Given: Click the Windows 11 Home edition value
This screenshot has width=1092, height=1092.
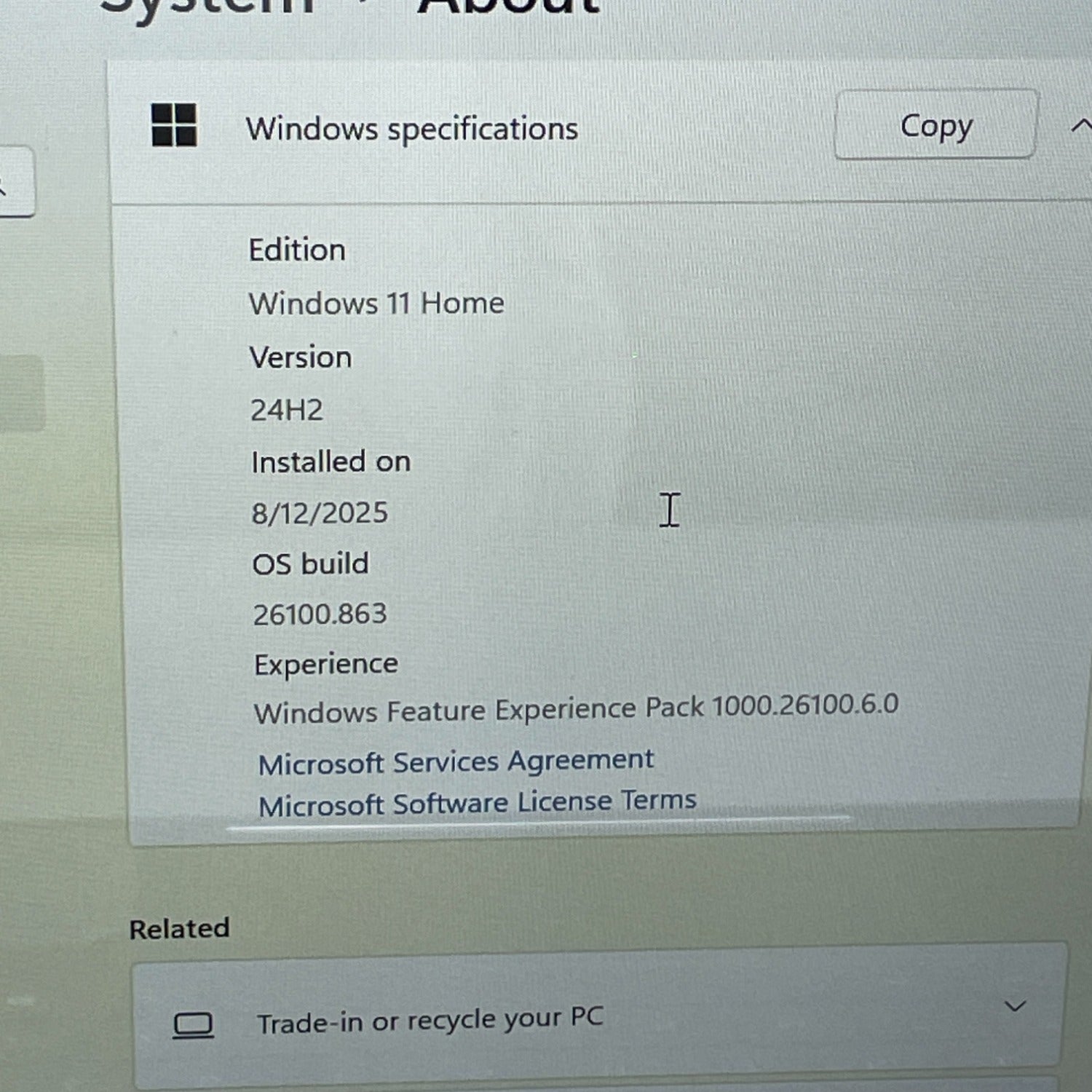Looking at the screenshot, I should point(376,303).
